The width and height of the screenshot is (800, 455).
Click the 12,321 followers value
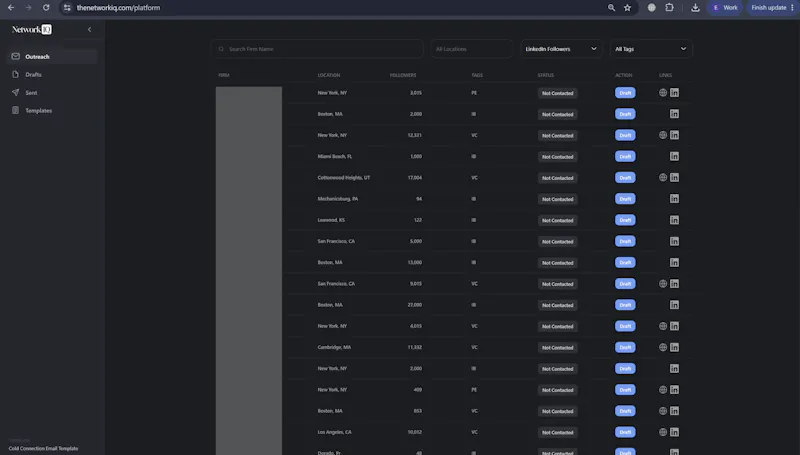coord(415,135)
